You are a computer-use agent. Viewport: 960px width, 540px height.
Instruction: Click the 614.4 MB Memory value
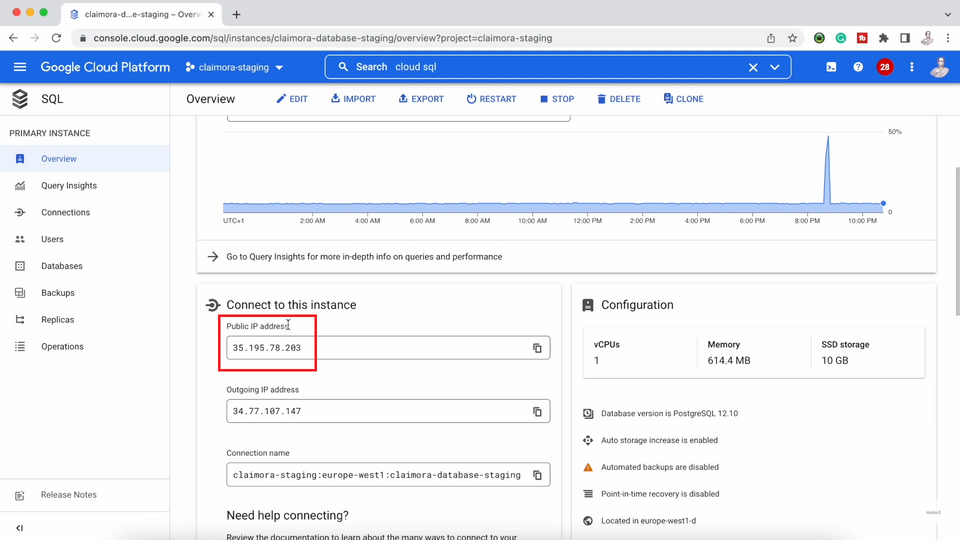(x=729, y=361)
